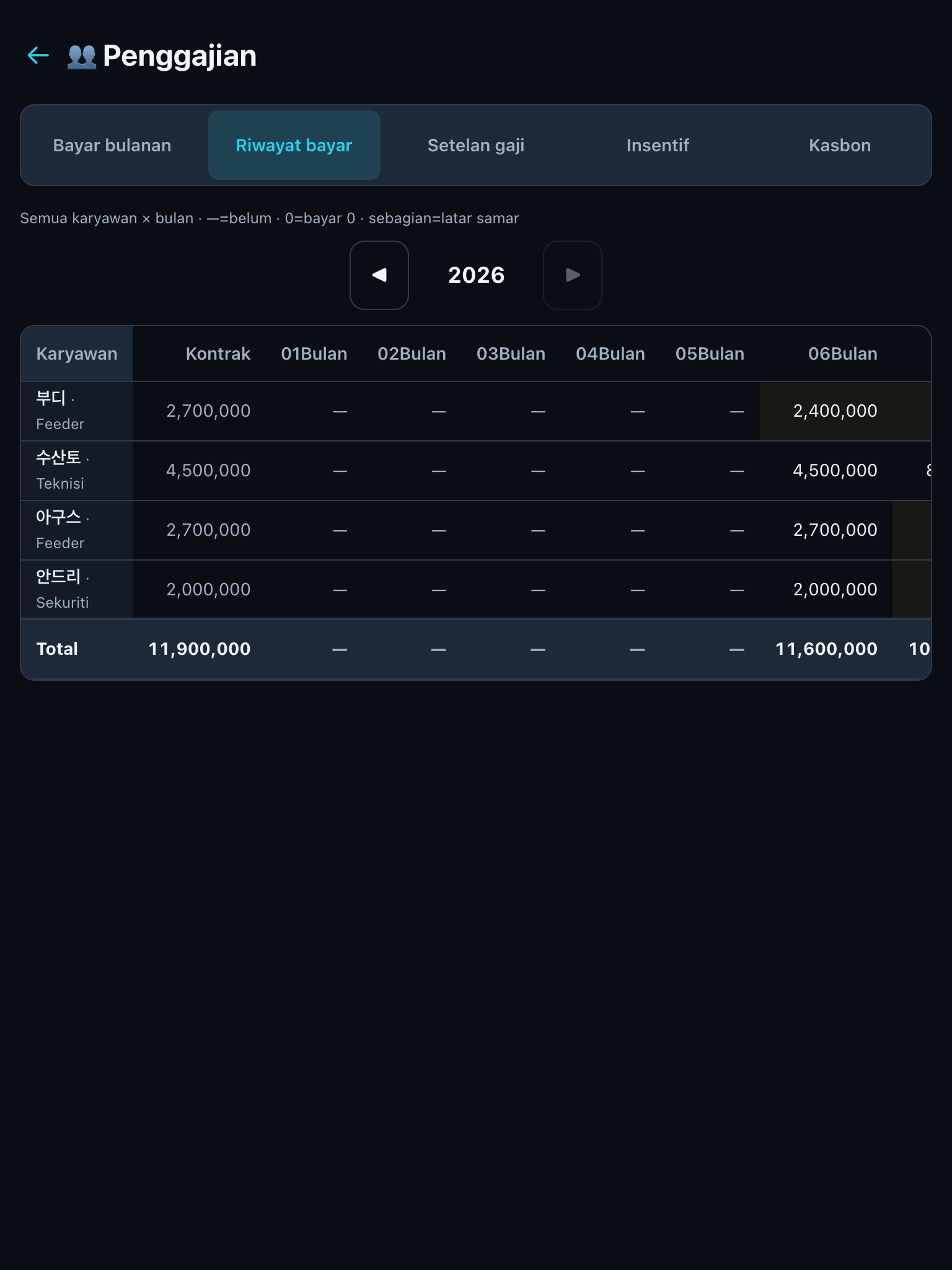Screen dimensions: 952x1270
Task: Click the 06Bulan column header
Action: (x=842, y=354)
